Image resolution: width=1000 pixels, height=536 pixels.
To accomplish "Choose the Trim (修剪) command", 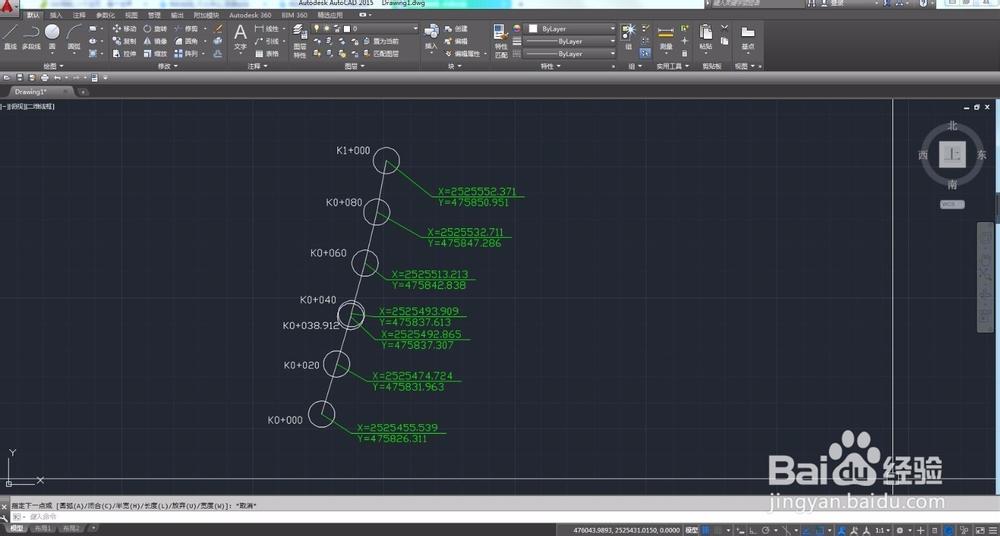I will tap(186, 29).
